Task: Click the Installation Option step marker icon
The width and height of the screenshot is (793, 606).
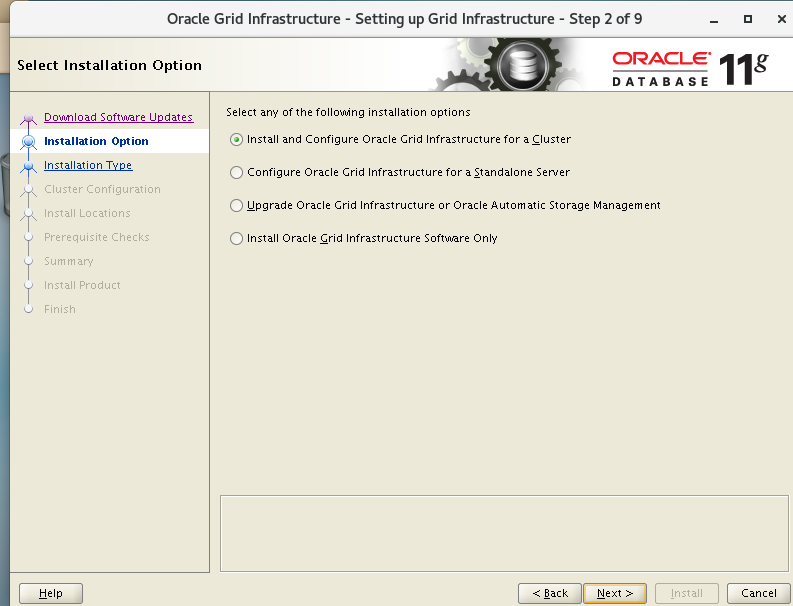Action: [x=28, y=142]
